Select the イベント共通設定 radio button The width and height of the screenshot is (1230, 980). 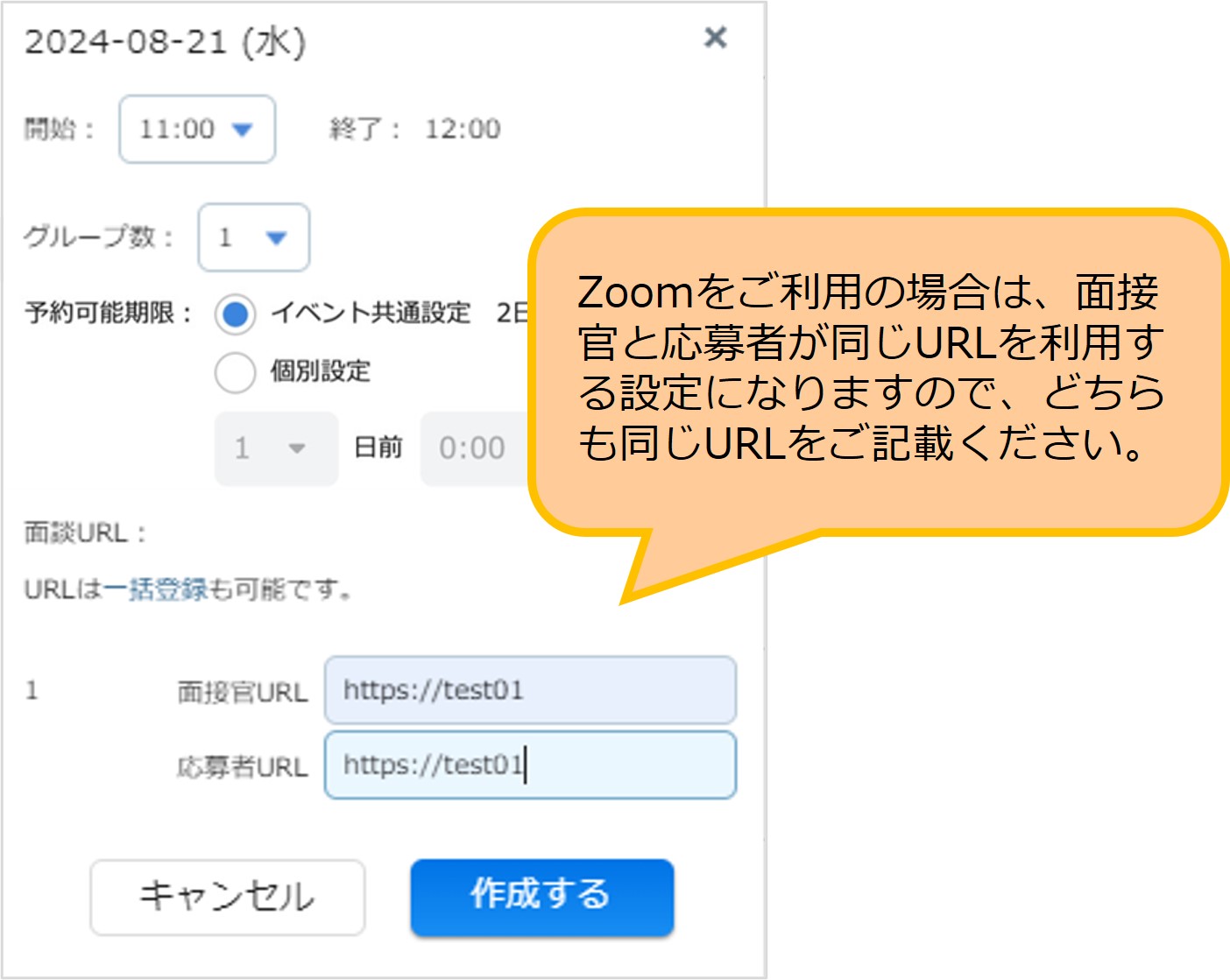click(x=233, y=314)
